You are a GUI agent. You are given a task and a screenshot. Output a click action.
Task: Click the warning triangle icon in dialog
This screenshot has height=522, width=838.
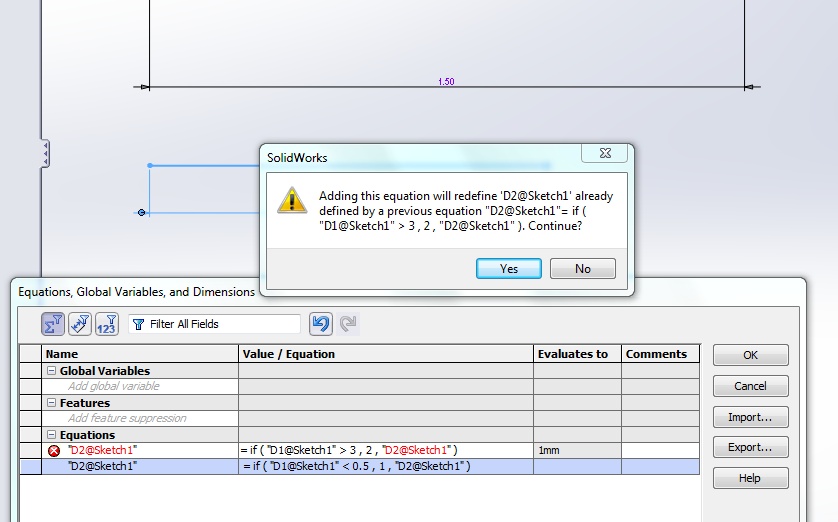[x=292, y=200]
